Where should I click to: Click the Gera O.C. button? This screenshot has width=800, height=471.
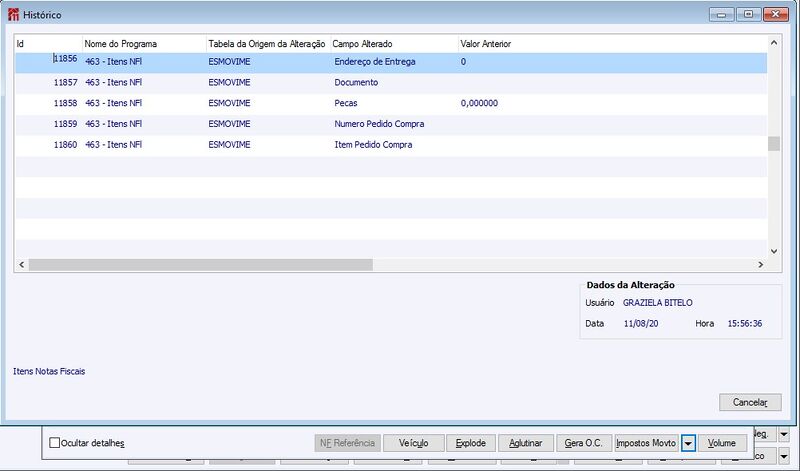coord(584,443)
